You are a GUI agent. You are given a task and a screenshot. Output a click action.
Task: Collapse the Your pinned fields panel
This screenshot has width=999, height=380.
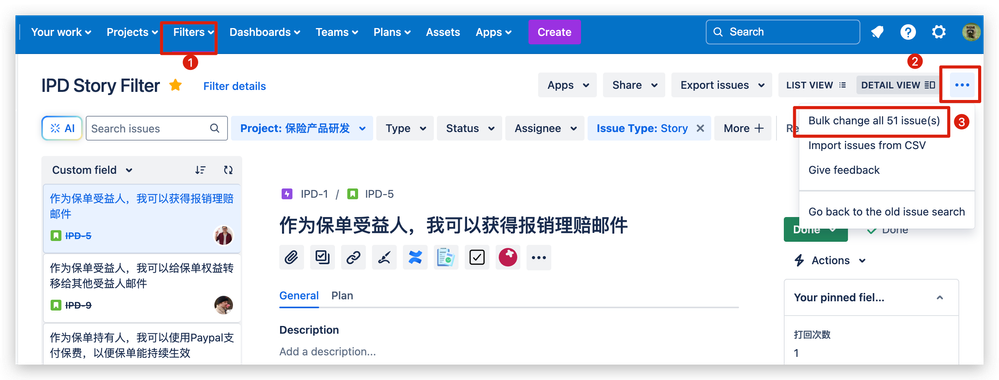click(939, 298)
